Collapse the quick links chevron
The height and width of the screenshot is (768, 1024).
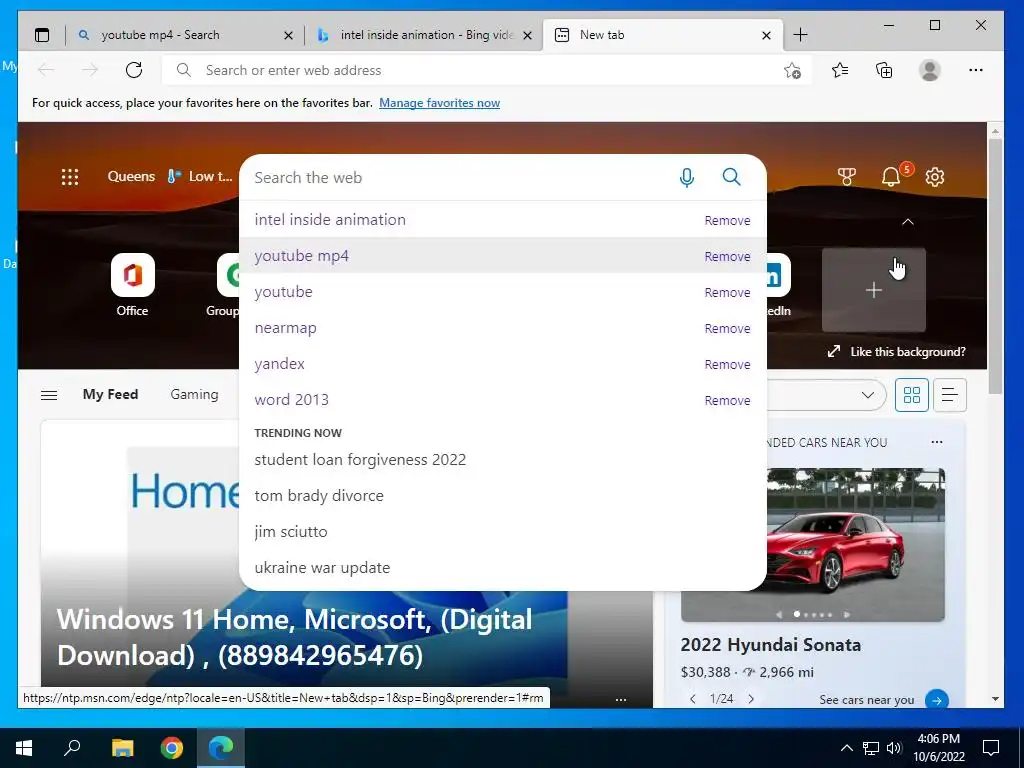click(908, 222)
